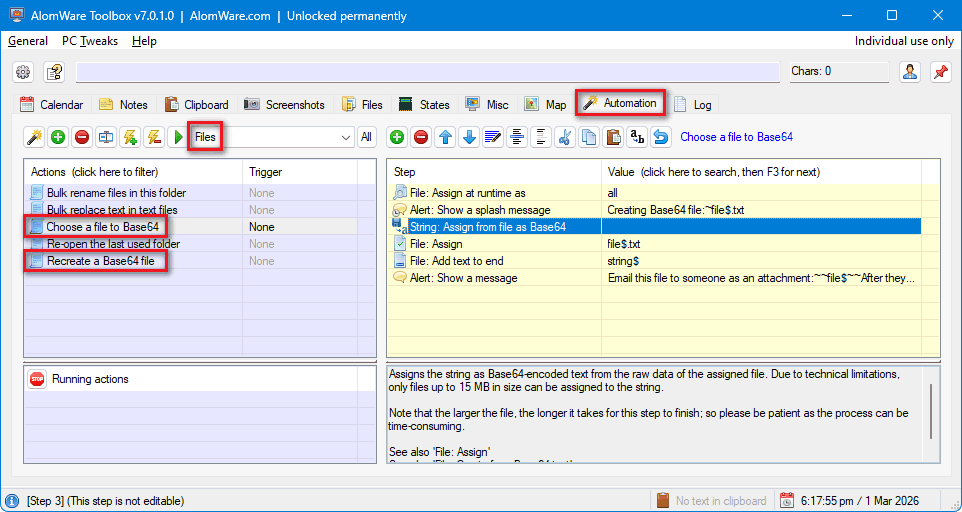Screen dimensions: 962x512
Task: Click the 'Choose a file to Base64' link
Action: [736, 137]
